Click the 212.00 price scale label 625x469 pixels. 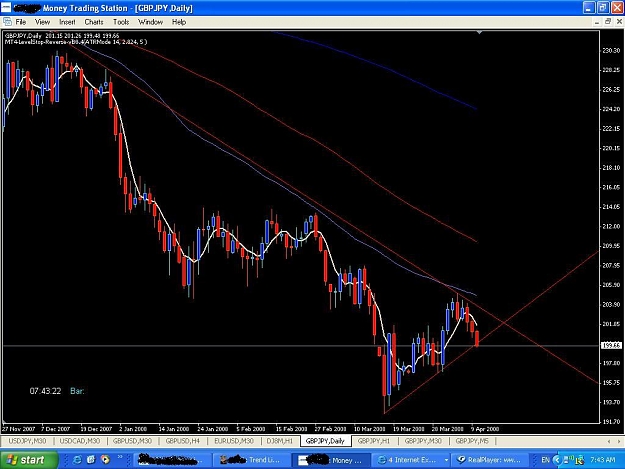tap(611, 226)
